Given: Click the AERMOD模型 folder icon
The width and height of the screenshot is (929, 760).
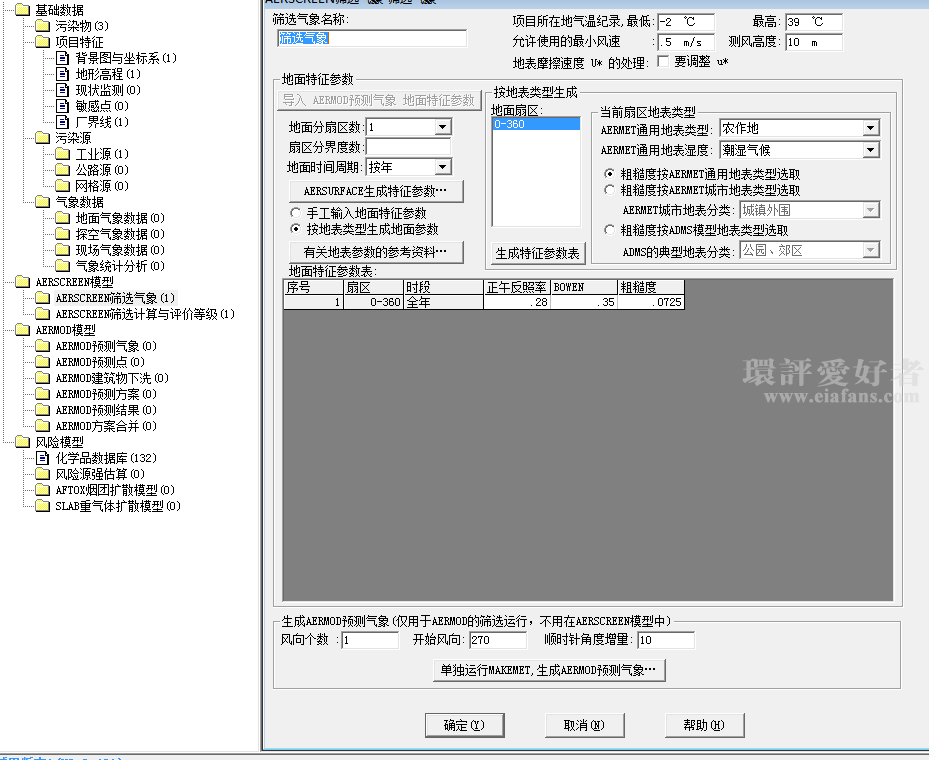Looking at the screenshot, I should coord(23,329).
